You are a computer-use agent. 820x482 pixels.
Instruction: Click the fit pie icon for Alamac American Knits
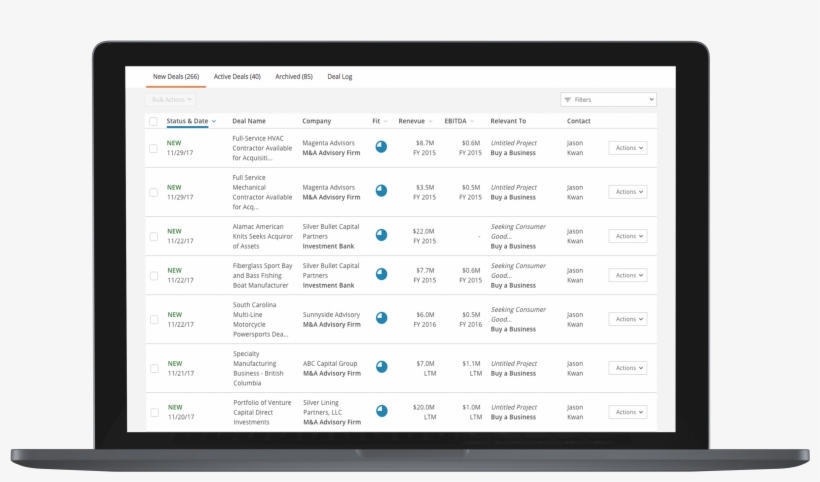381,235
